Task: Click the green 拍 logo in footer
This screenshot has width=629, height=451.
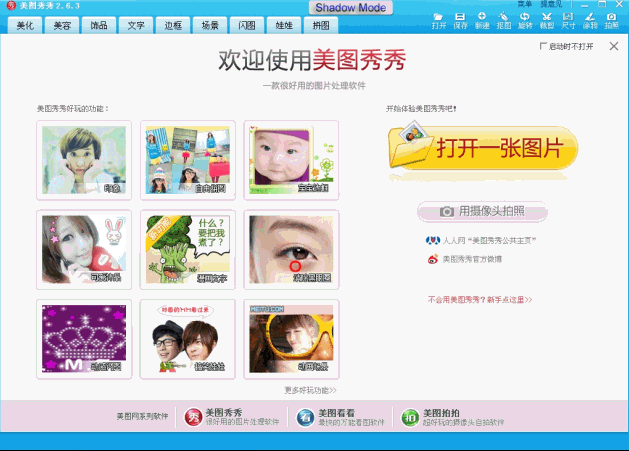Action: [x=410, y=417]
